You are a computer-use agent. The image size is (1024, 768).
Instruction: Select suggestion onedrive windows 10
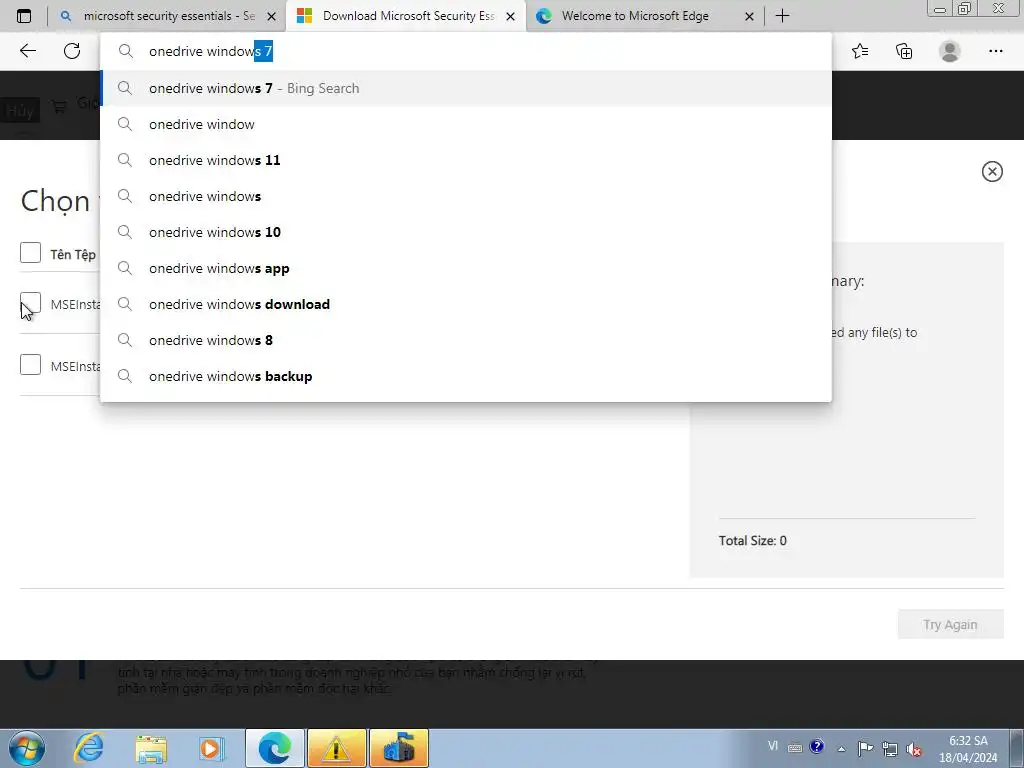[466, 232]
